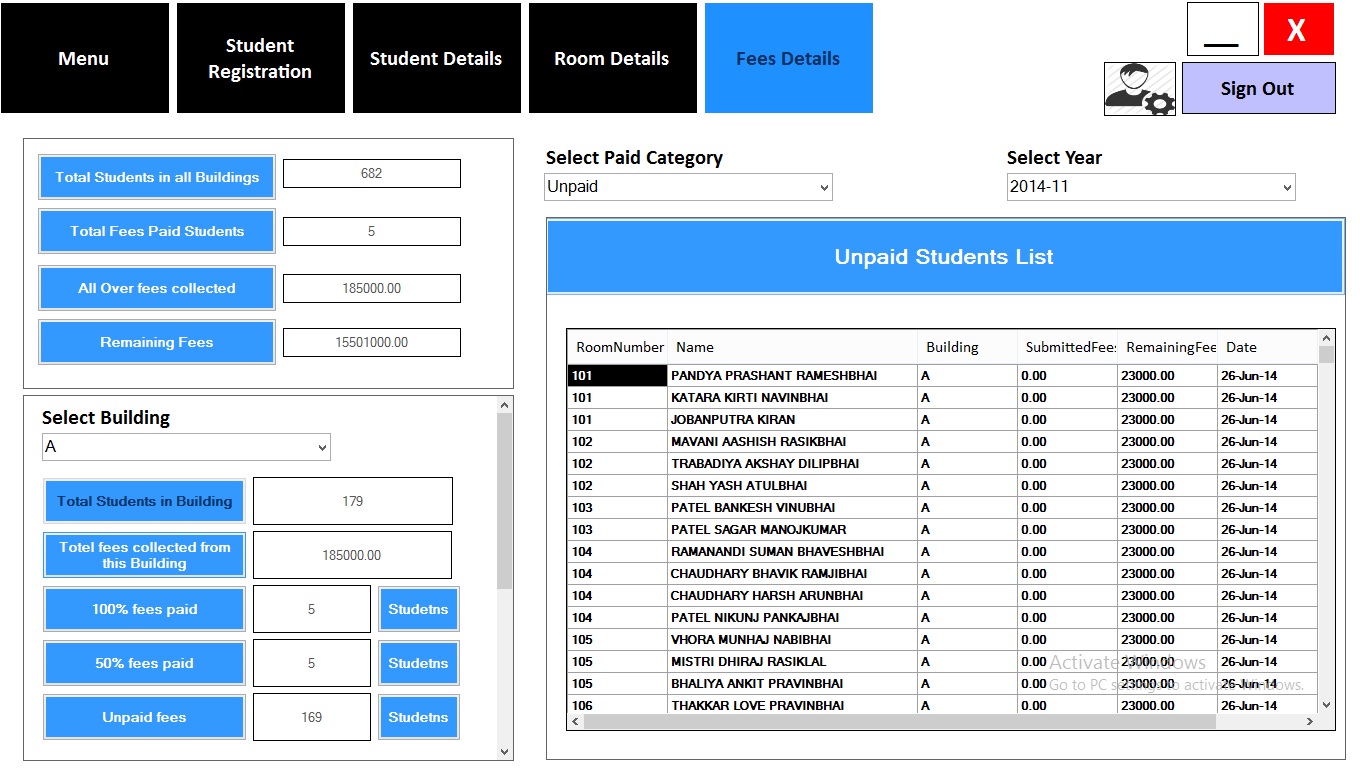Click the student list vertical scrollbar down arrow

(1327, 704)
